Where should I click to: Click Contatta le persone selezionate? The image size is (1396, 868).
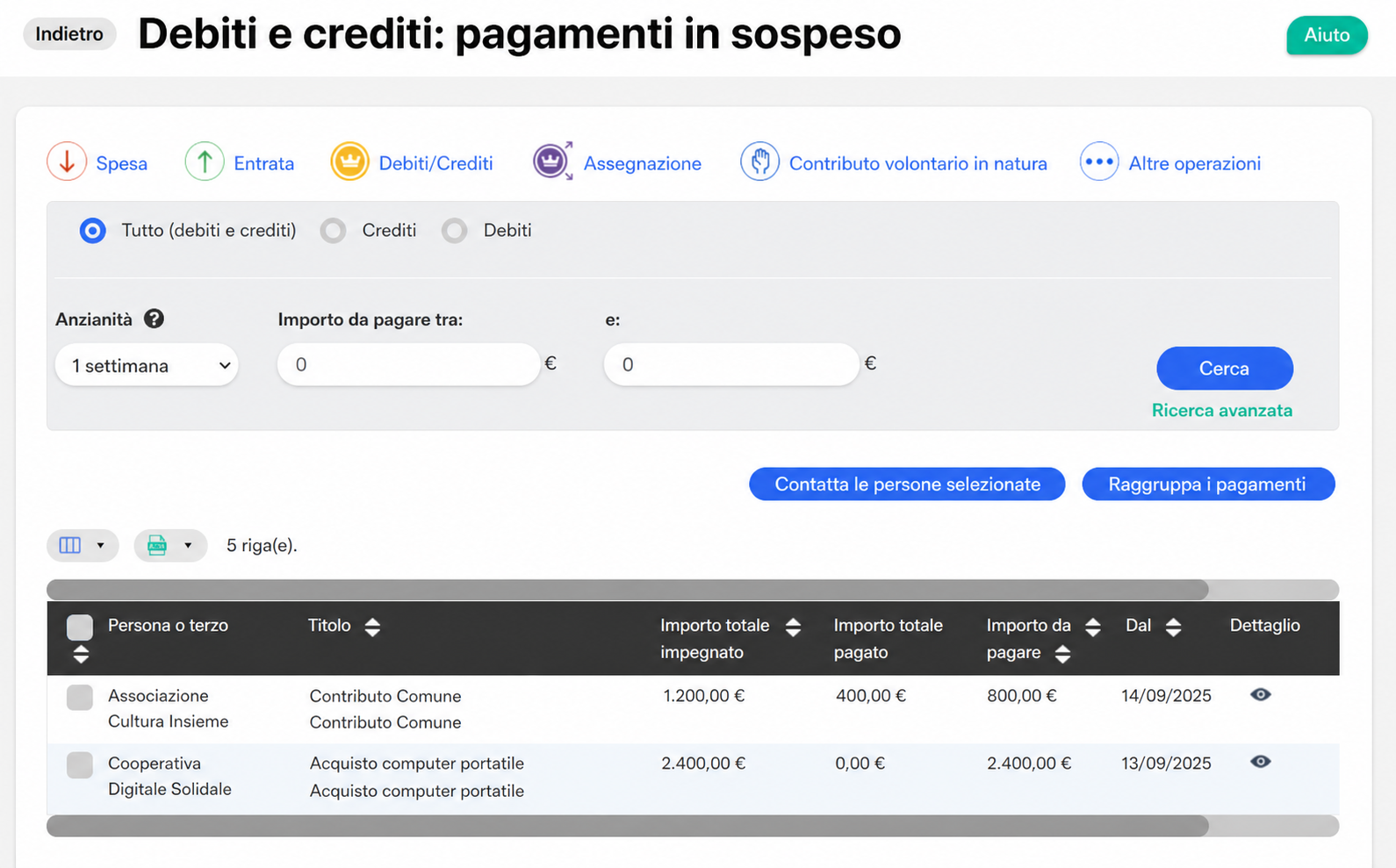click(907, 484)
